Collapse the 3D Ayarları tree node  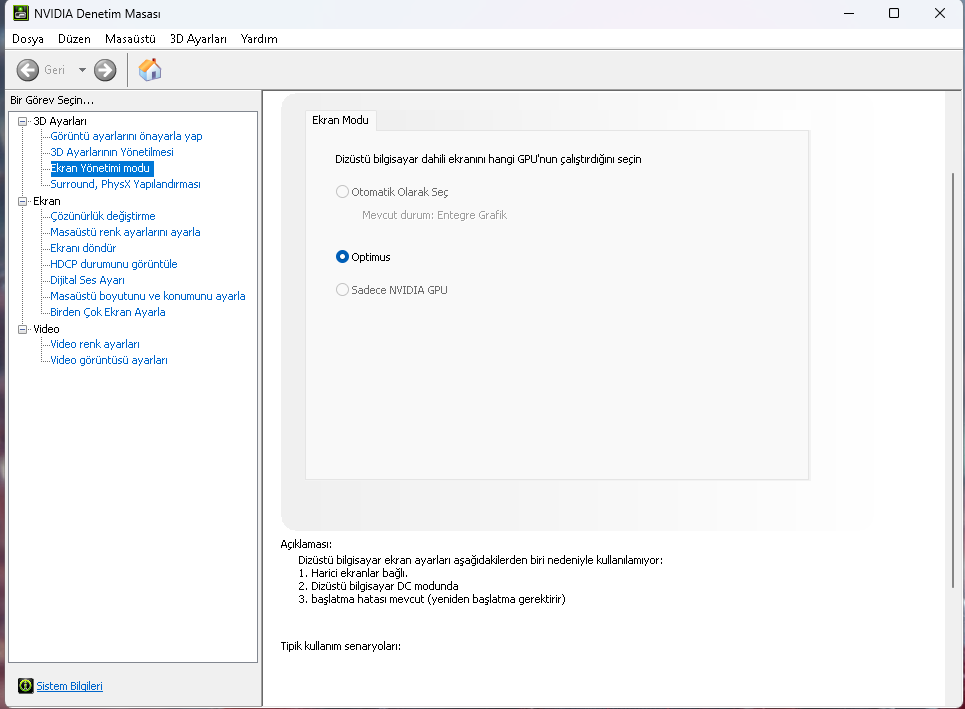[23, 121]
